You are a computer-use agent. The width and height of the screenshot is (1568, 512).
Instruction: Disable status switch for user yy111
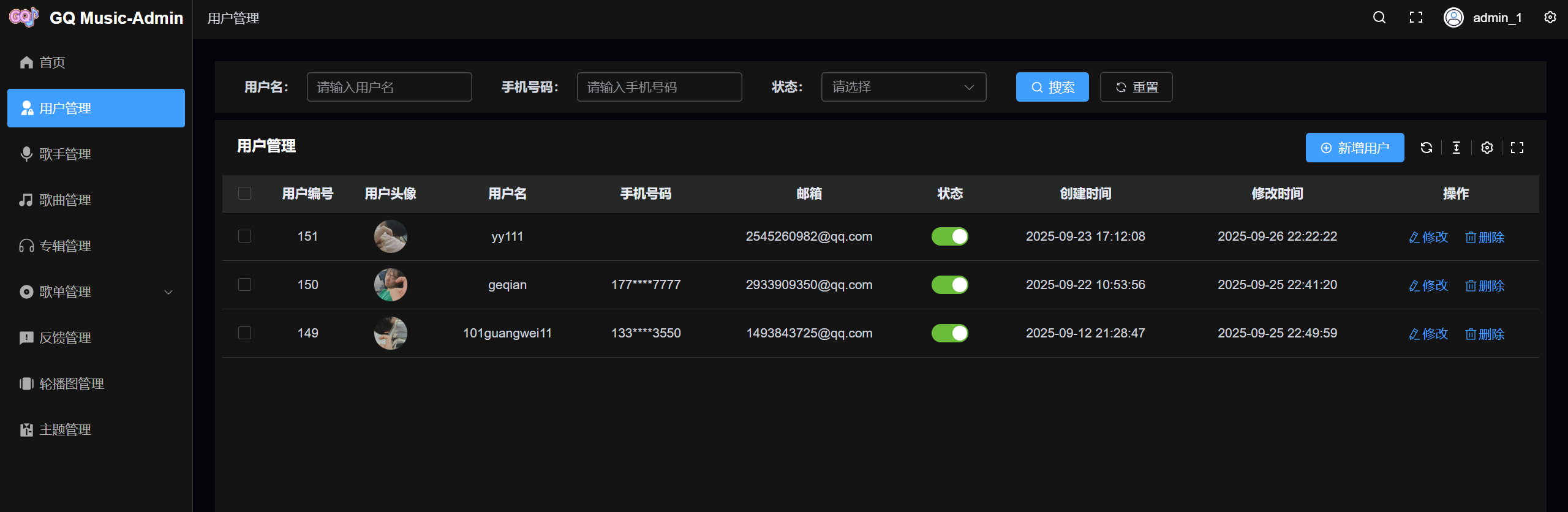(949, 236)
